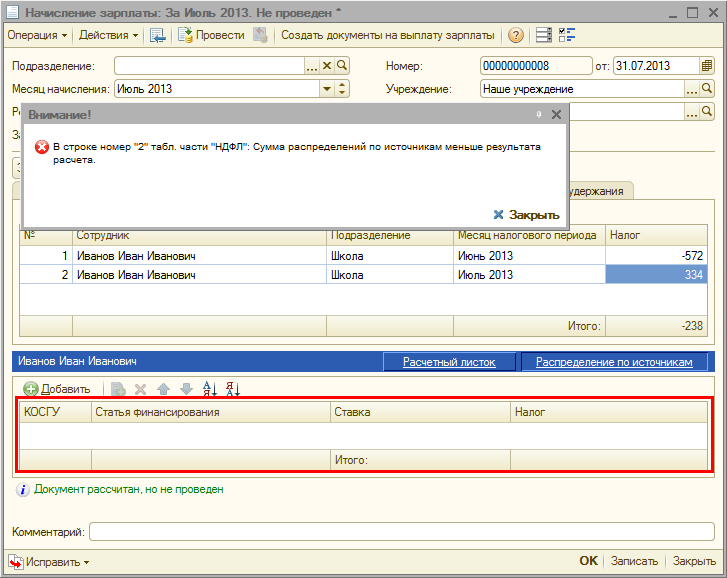Expand the Месяц начисления dropdown arrow
Screen dimensions: 727x578
click(326, 89)
